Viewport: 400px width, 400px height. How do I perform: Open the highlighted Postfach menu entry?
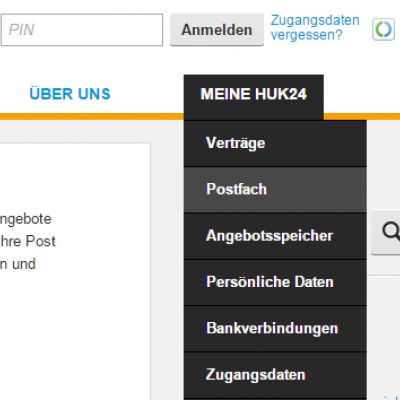275,189
